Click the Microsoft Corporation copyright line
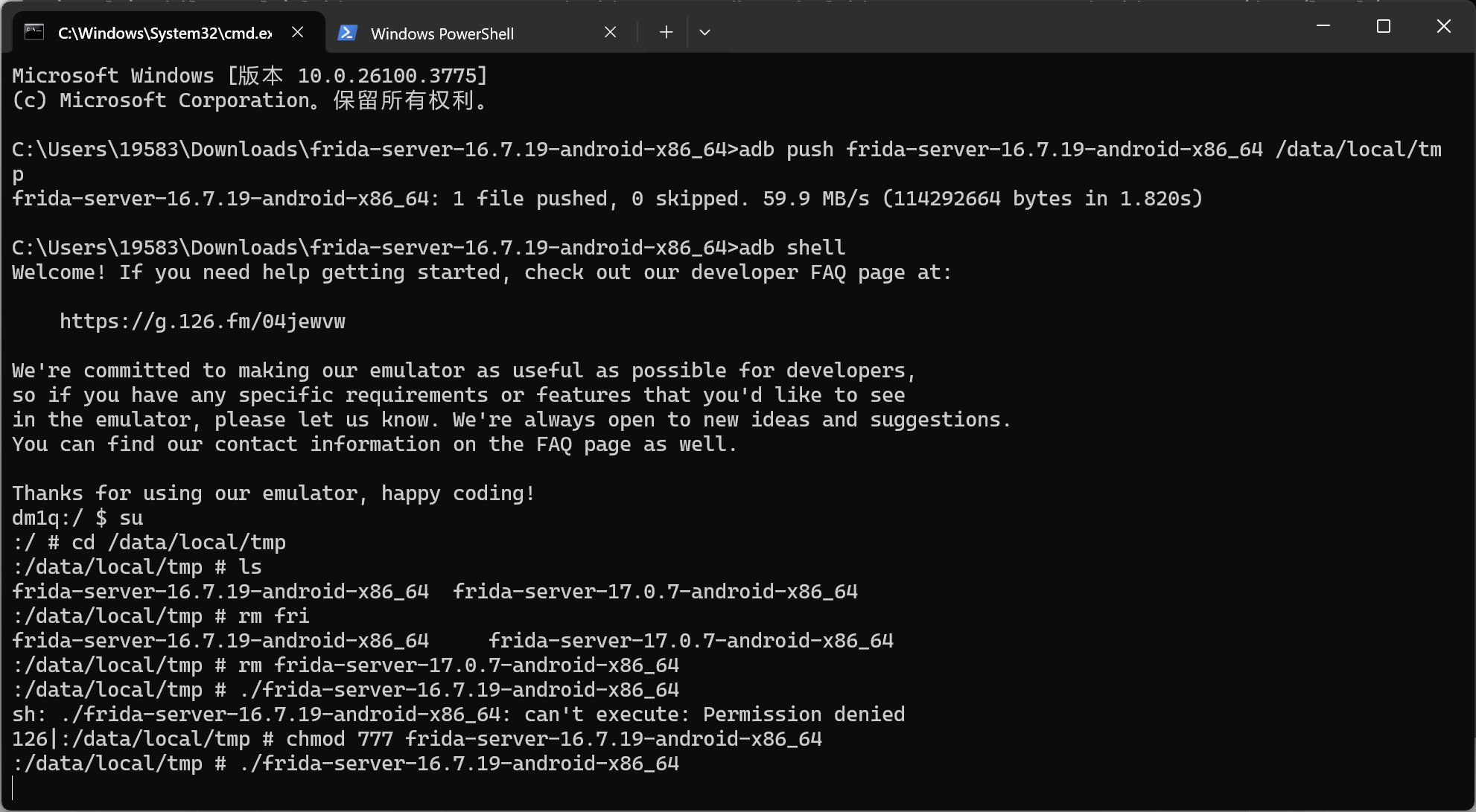The width and height of the screenshot is (1476, 812). (x=249, y=100)
